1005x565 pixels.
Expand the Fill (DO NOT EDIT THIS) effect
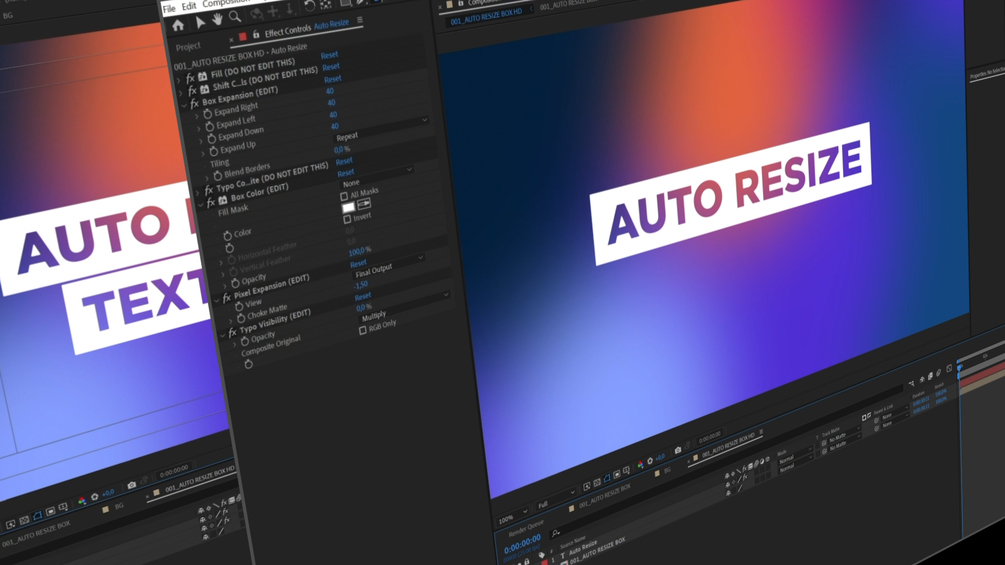(x=179, y=80)
